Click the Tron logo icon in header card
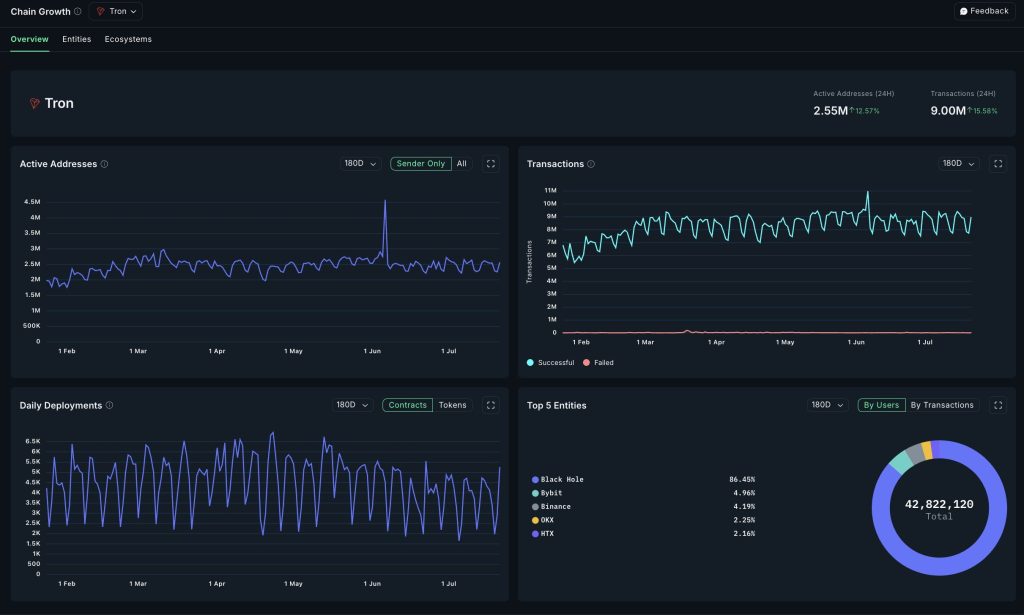 click(x=35, y=103)
